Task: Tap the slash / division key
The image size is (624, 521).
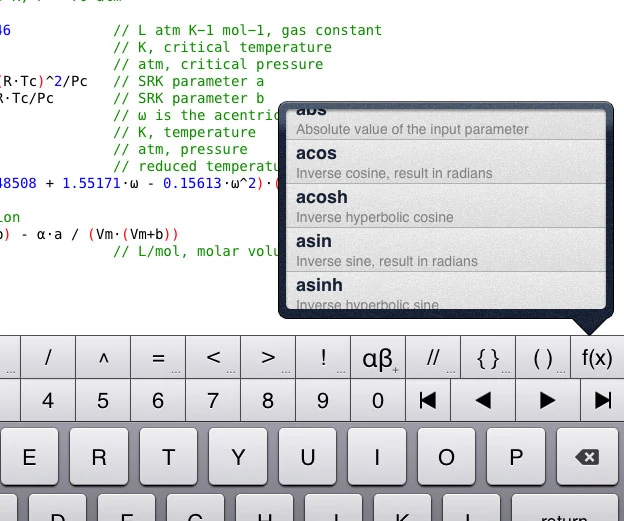Action: pos(48,357)
